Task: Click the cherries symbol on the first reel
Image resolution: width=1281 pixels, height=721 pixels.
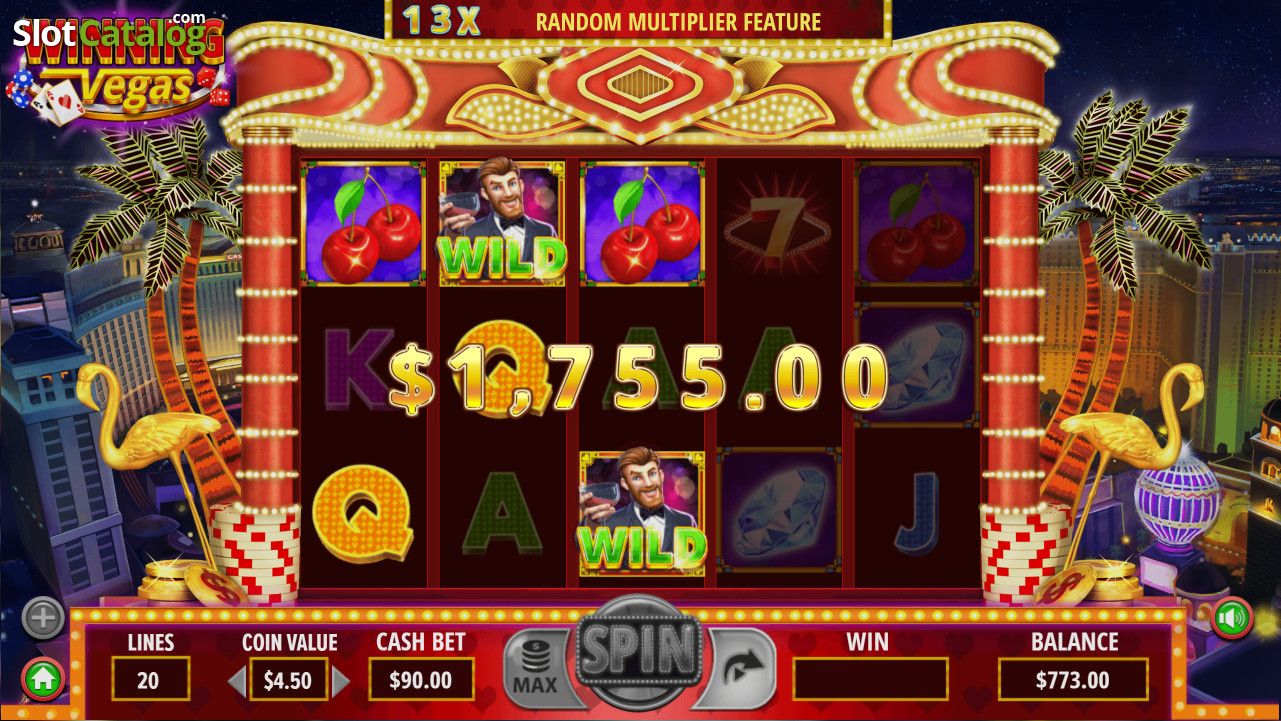Action: (x=363, y=223)
